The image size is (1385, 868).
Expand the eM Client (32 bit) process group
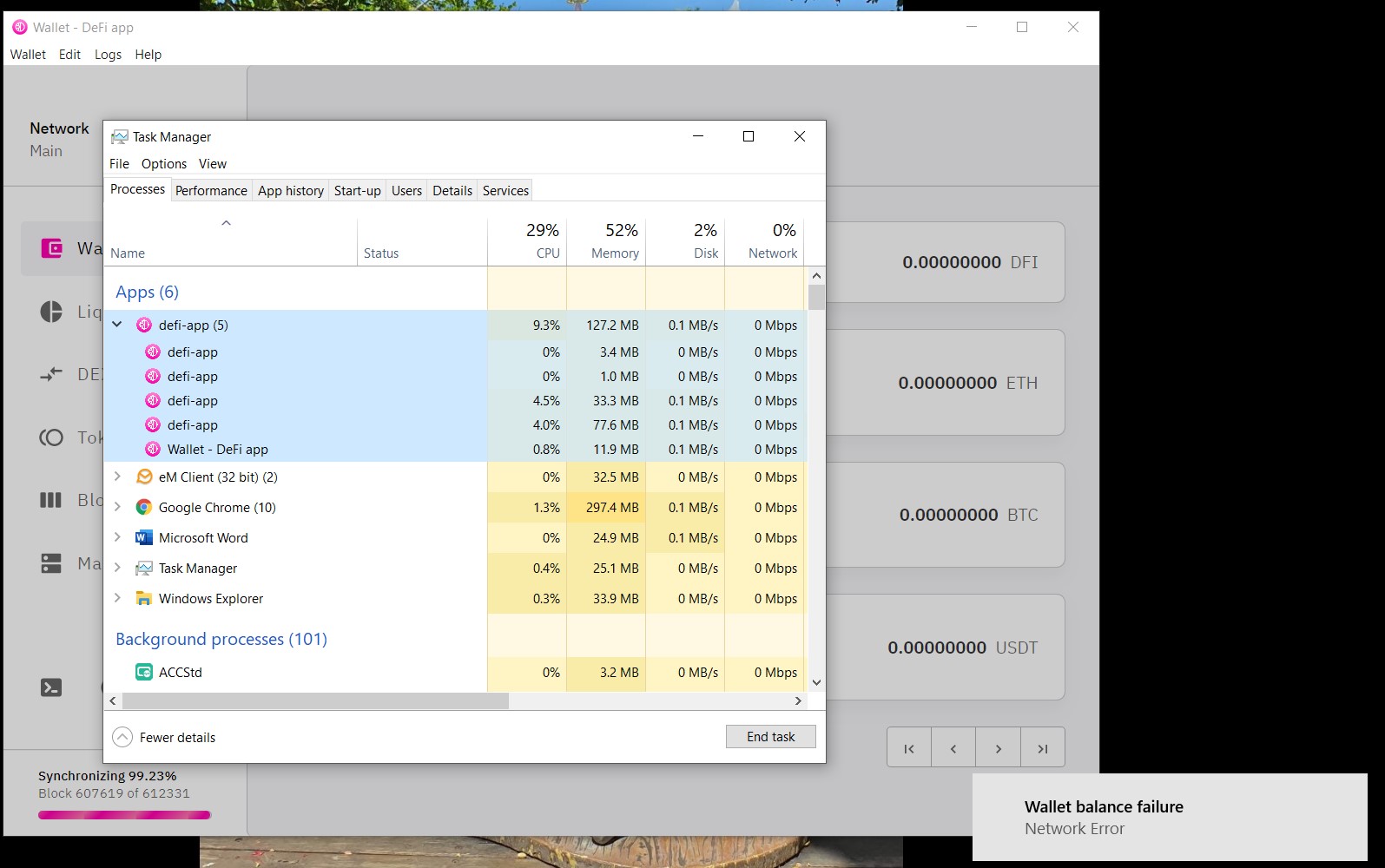pyautogui.click(x=117, y=477)
